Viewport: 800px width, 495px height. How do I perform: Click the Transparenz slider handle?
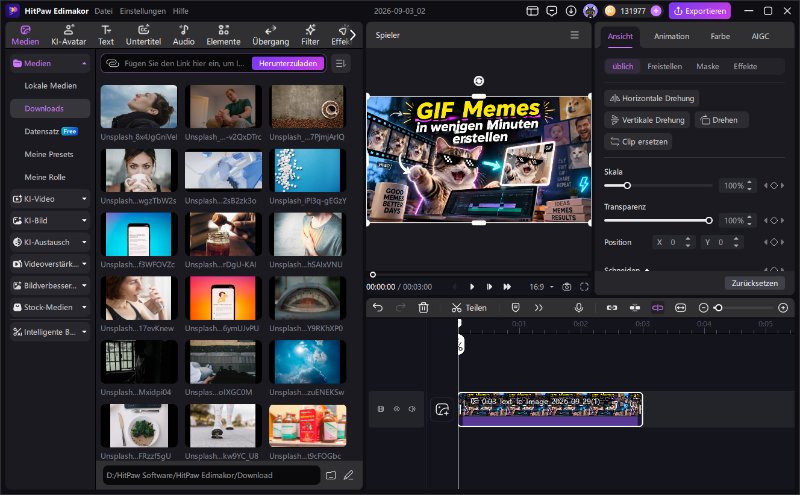[709, 220]
